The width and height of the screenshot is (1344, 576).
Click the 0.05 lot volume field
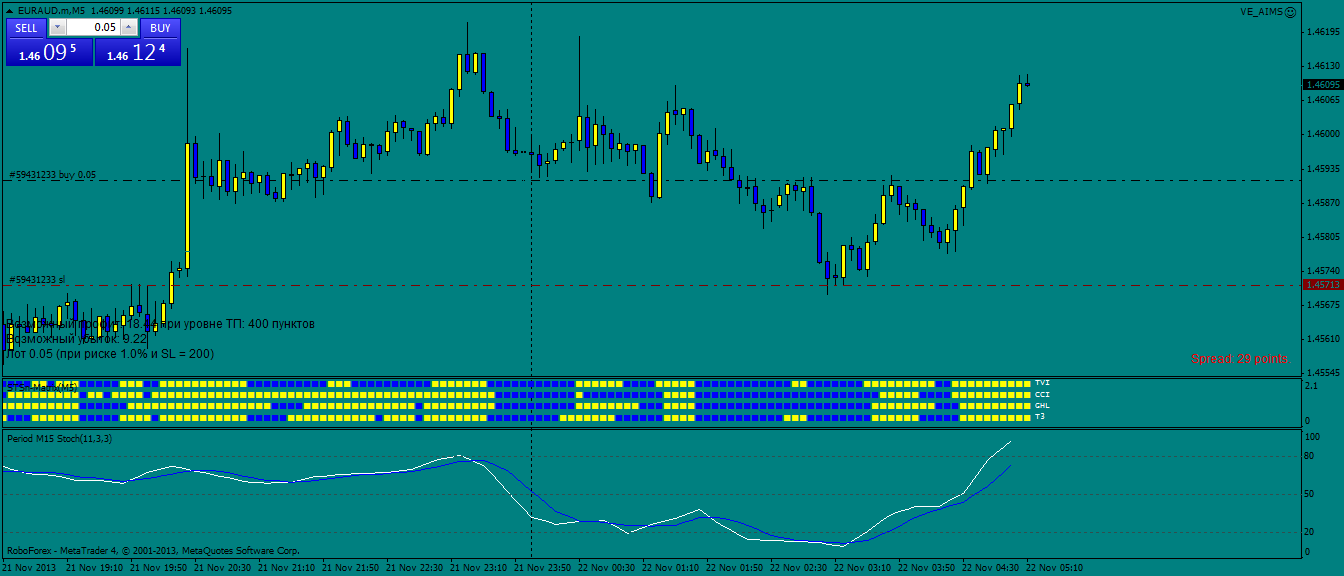[93, 28]
